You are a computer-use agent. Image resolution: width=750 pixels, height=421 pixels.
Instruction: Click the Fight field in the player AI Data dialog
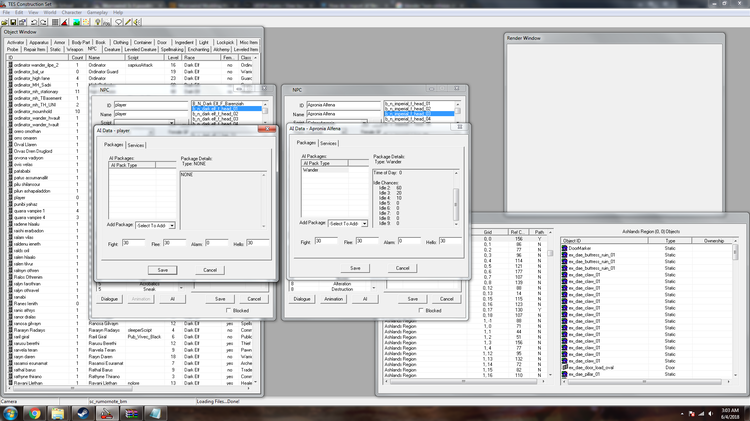[x=133, y=243]
